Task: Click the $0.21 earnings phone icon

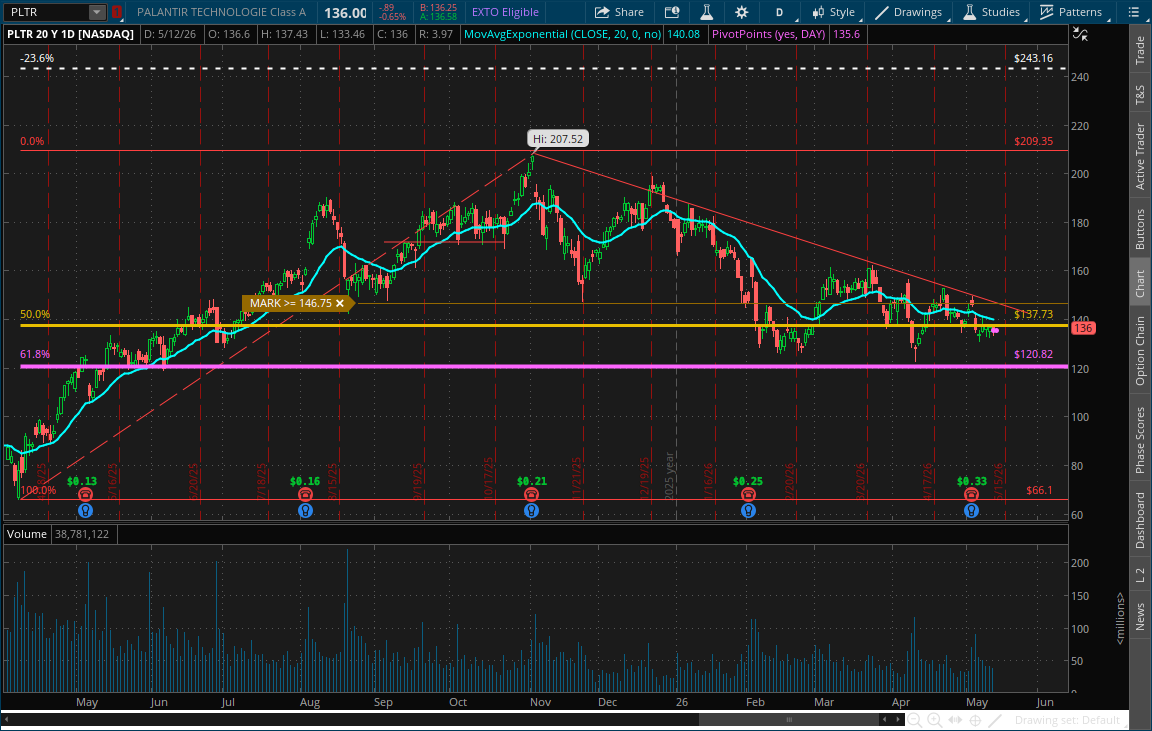Action: coord(531,495)
